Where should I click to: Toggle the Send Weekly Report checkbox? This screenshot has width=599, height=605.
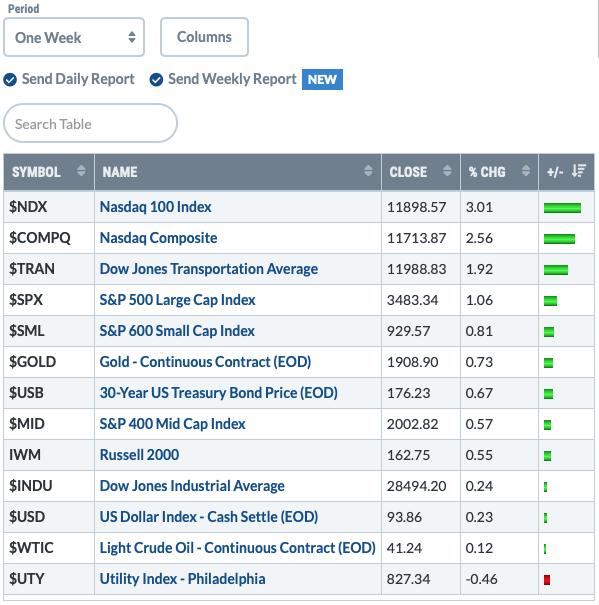tap(156, 80)
